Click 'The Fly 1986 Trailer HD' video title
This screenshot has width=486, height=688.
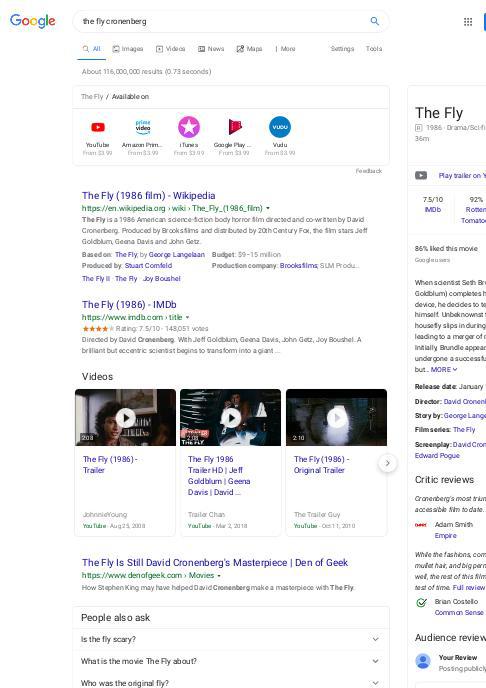point(219,476)
